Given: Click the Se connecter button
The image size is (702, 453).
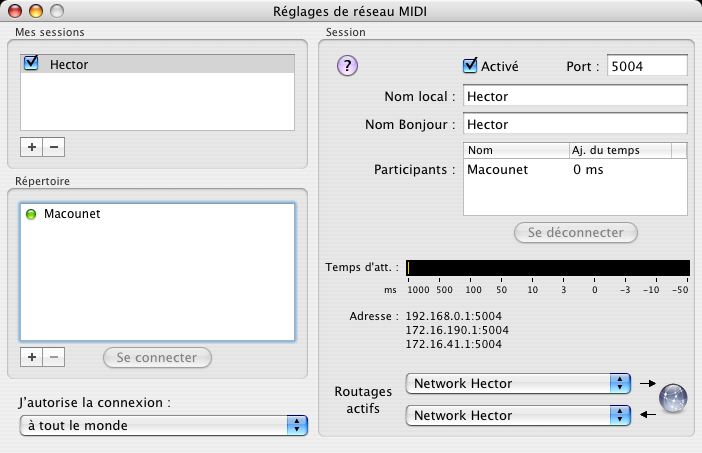Looking at the screenshot, I should [157, 357].
